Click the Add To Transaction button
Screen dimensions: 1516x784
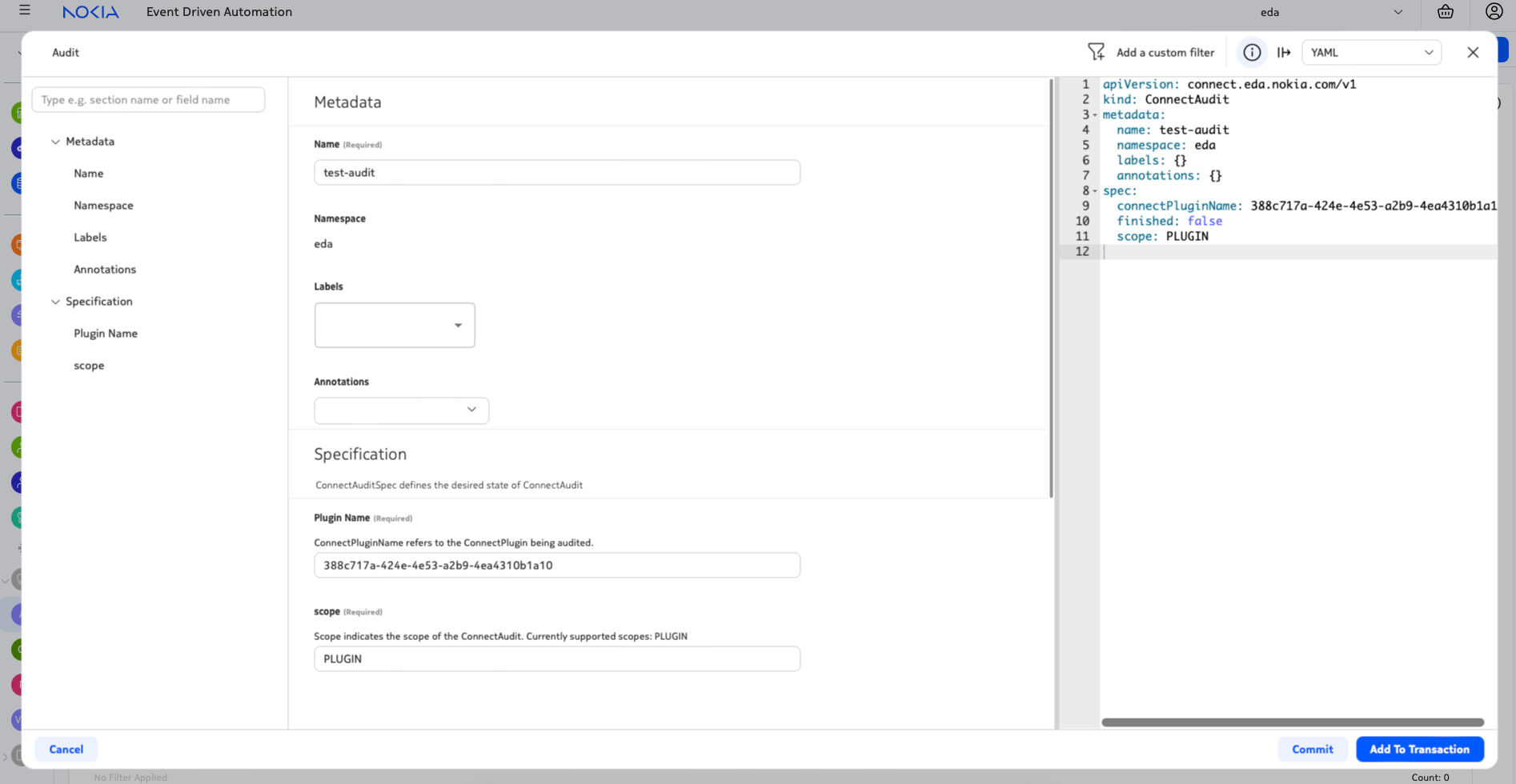point(1419,749)
